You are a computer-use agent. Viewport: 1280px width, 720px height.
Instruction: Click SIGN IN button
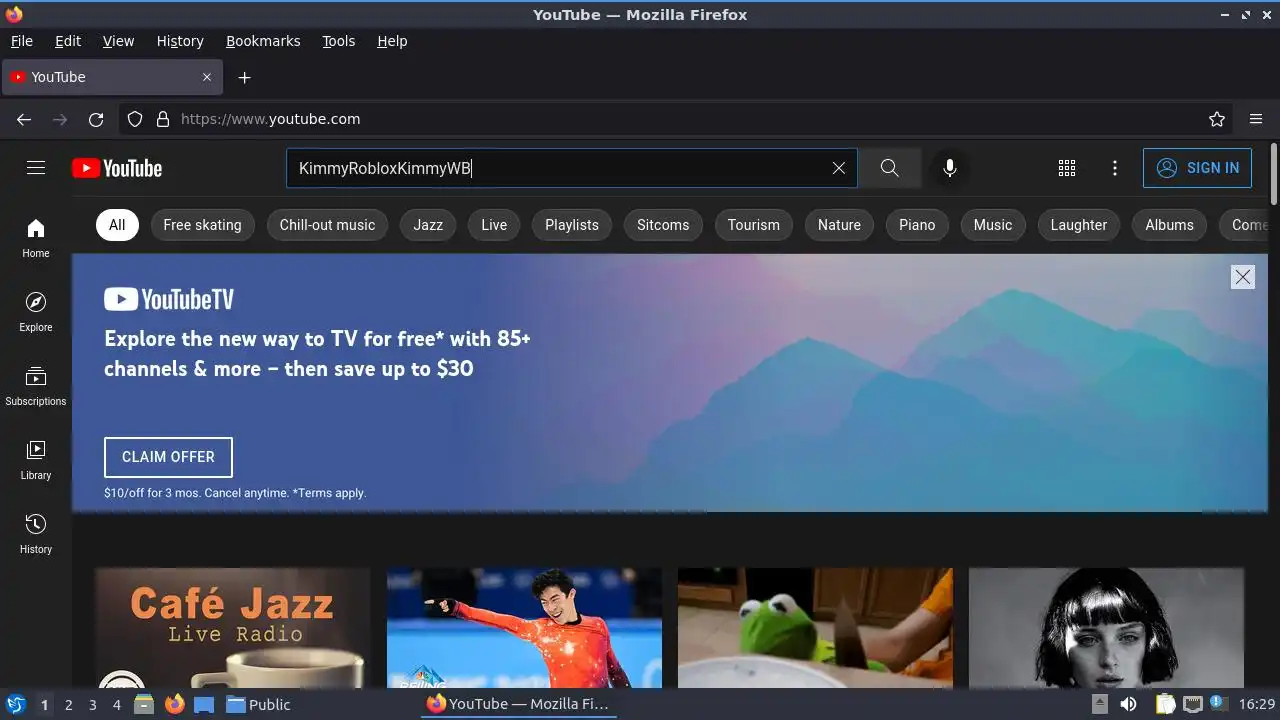pyautogui.click(x=1198, y=168)
